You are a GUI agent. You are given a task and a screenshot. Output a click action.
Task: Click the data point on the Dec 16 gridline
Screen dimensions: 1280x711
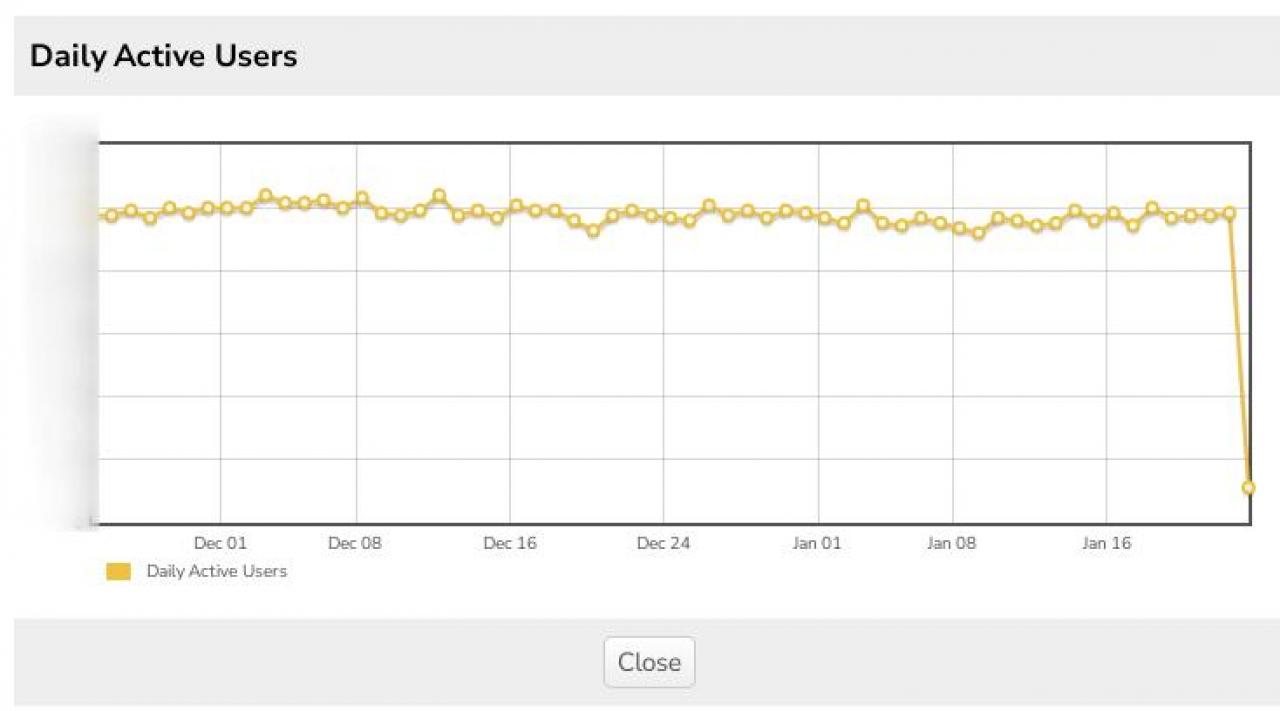(516, 205)
